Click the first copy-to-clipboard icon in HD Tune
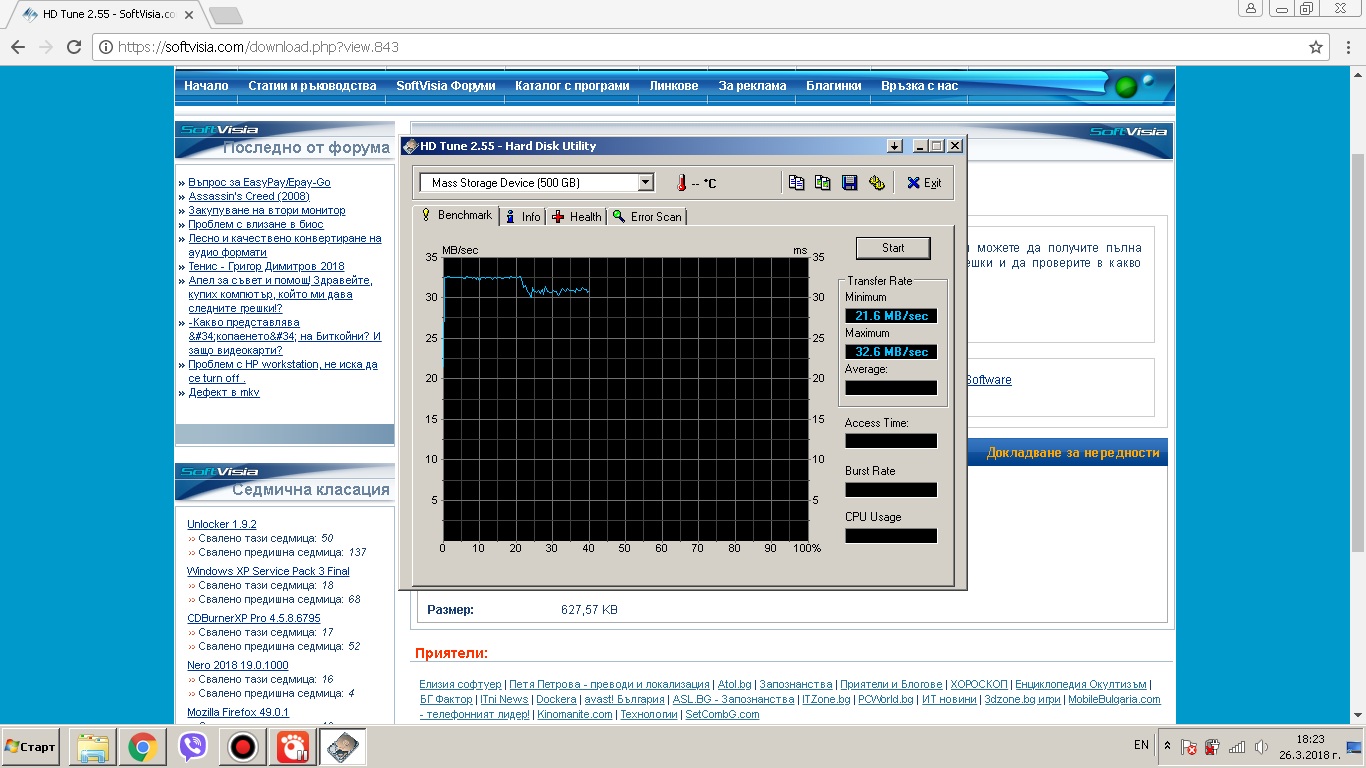This screenshot has width=1366, height=768. pyautogui.click(x=796, y=183)
